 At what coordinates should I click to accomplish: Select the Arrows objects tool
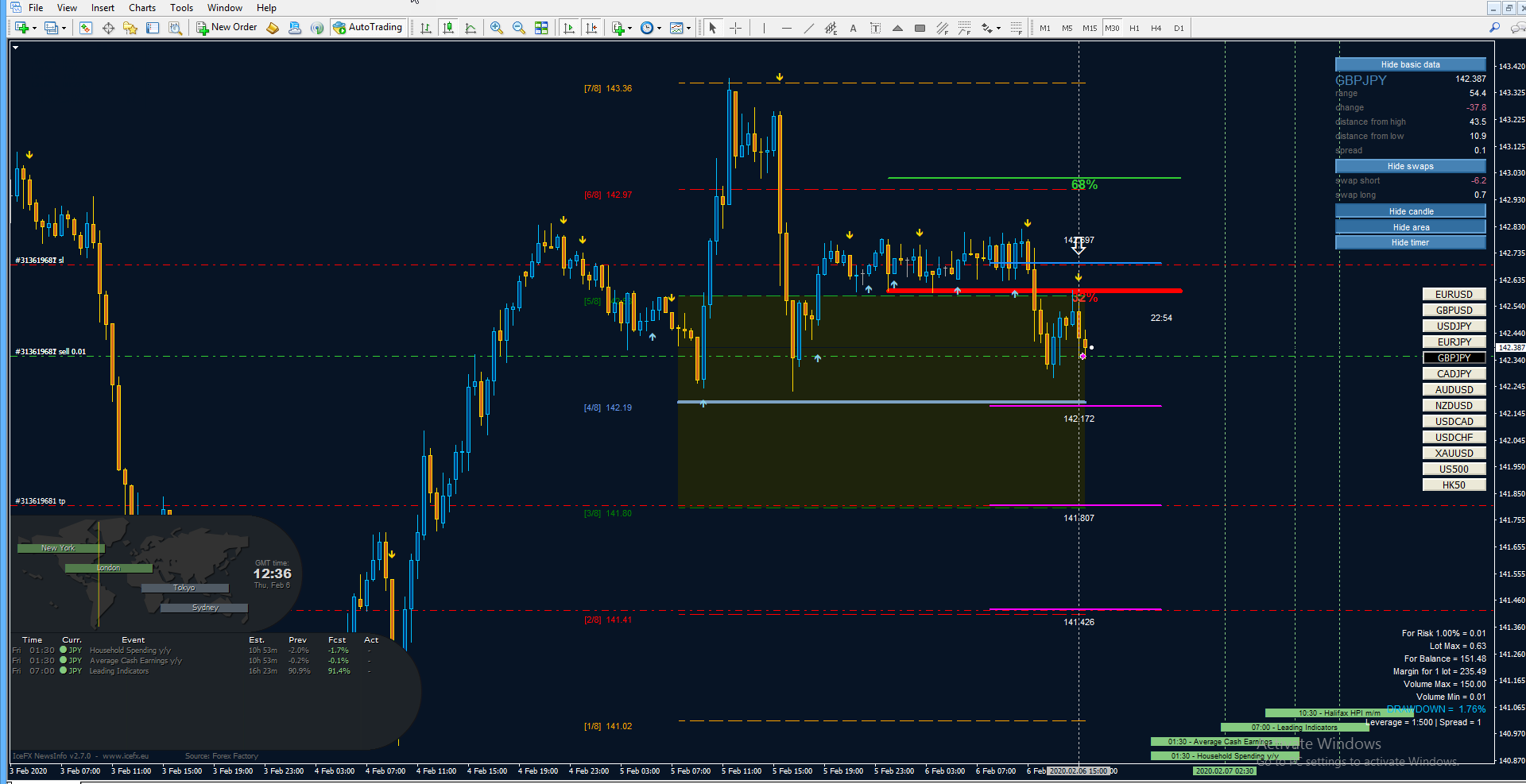pyautogui.click(x=986, y=28)
